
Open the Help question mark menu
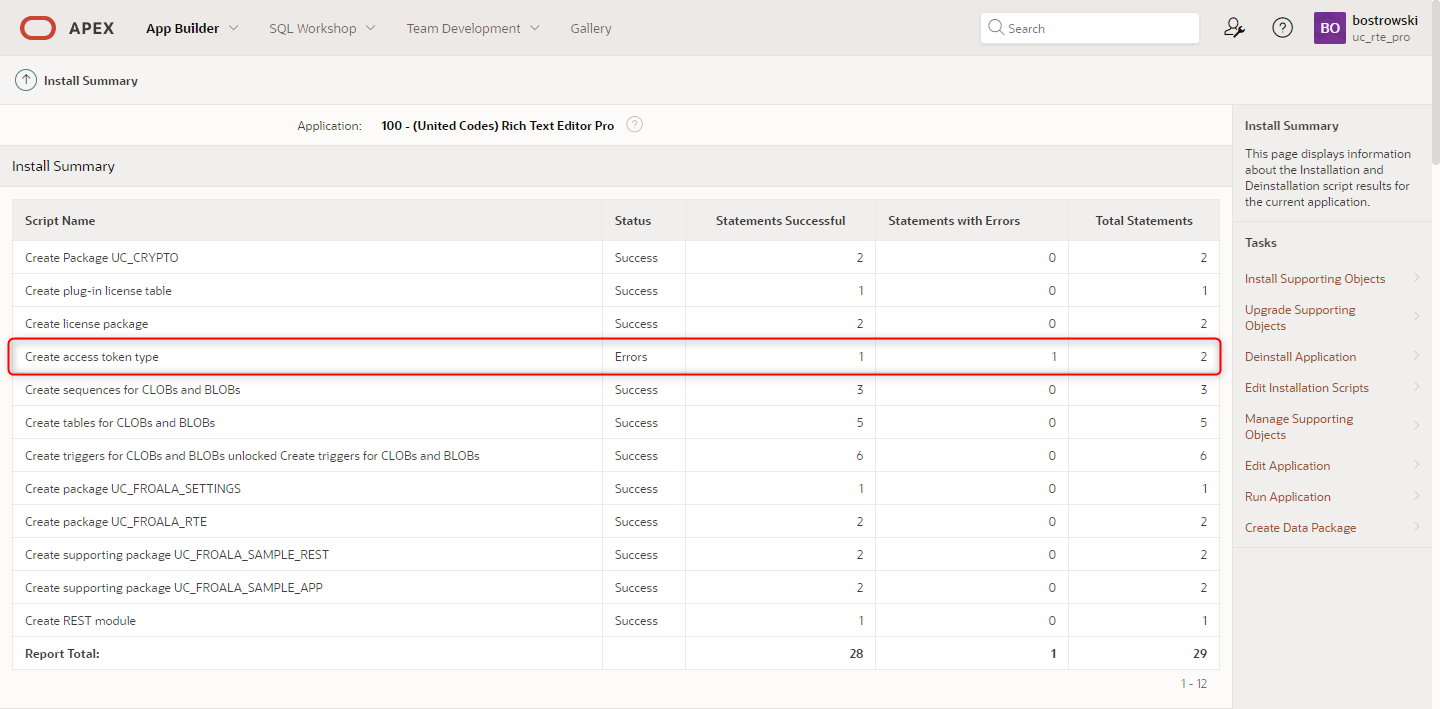(1282, 28)
